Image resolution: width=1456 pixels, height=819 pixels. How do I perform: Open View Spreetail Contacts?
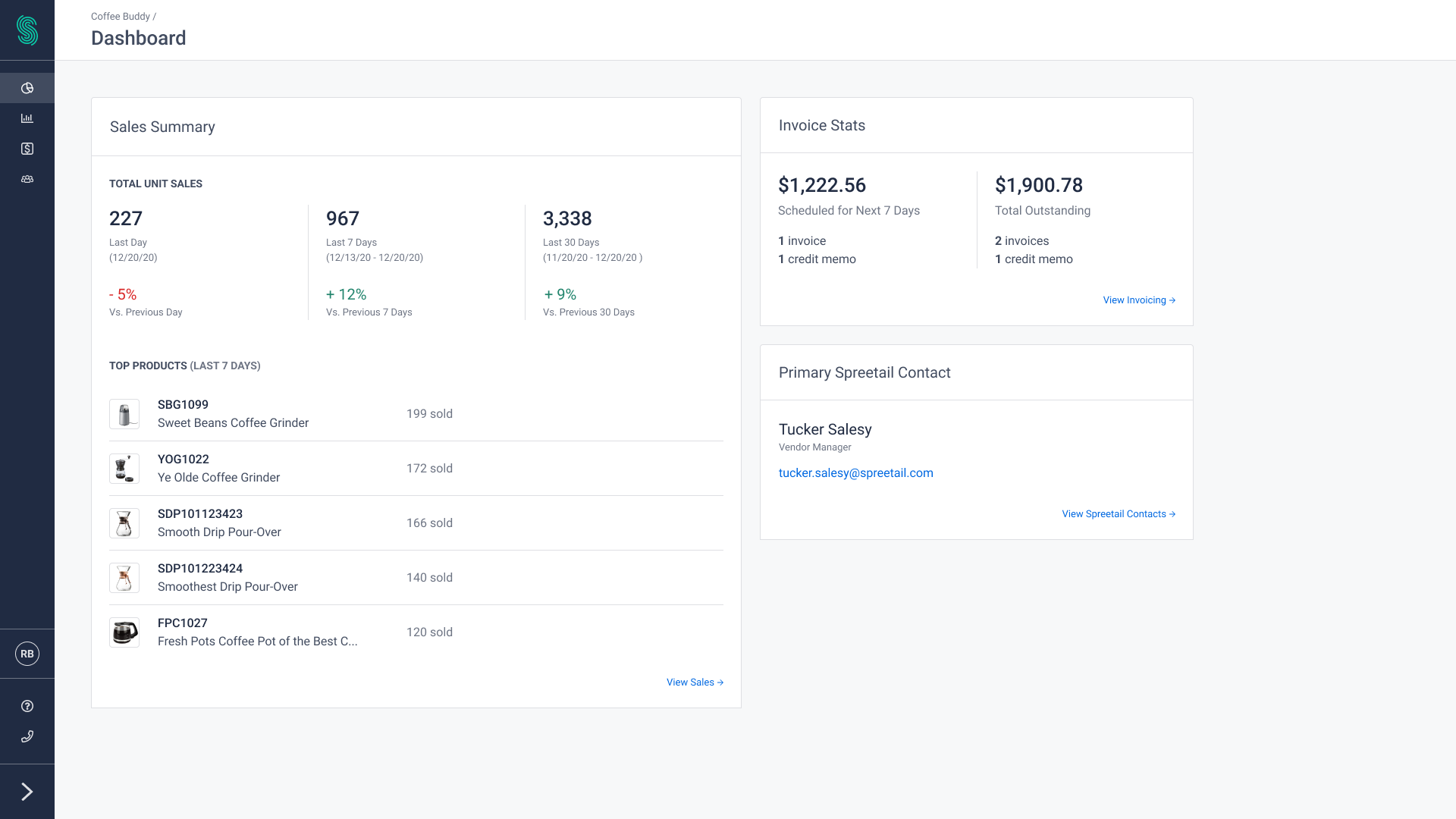click(1118, 513)
